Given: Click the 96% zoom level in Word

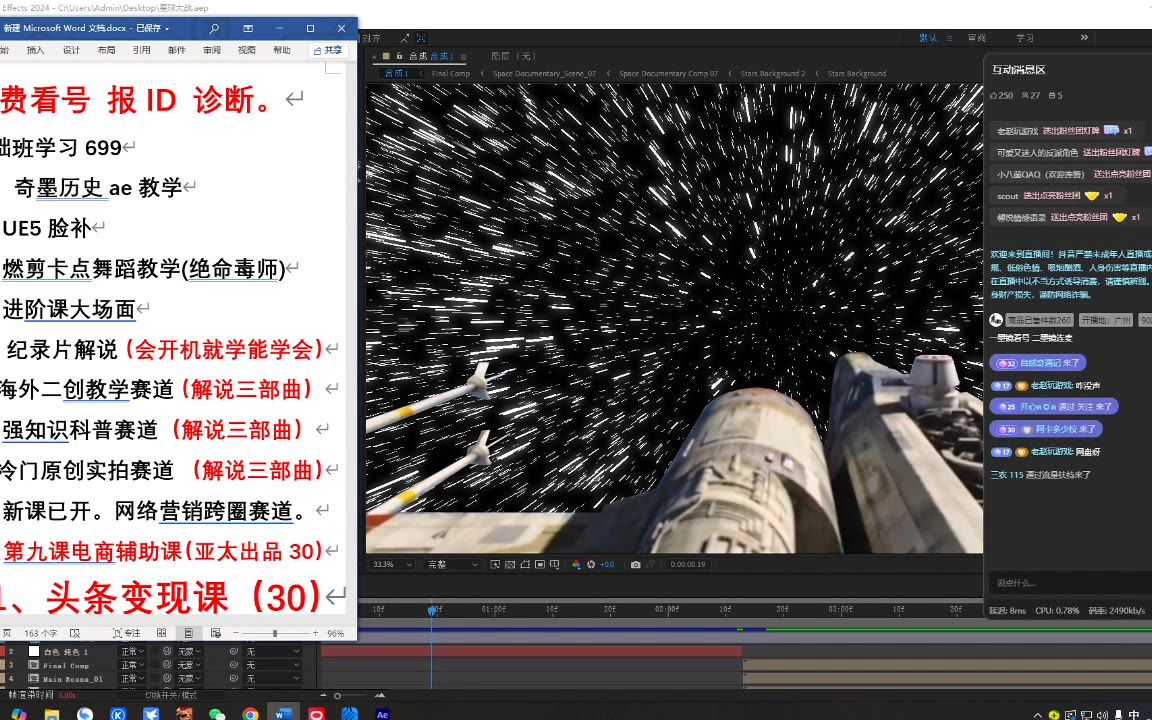Looking at the screenshot, I should 336,633.
